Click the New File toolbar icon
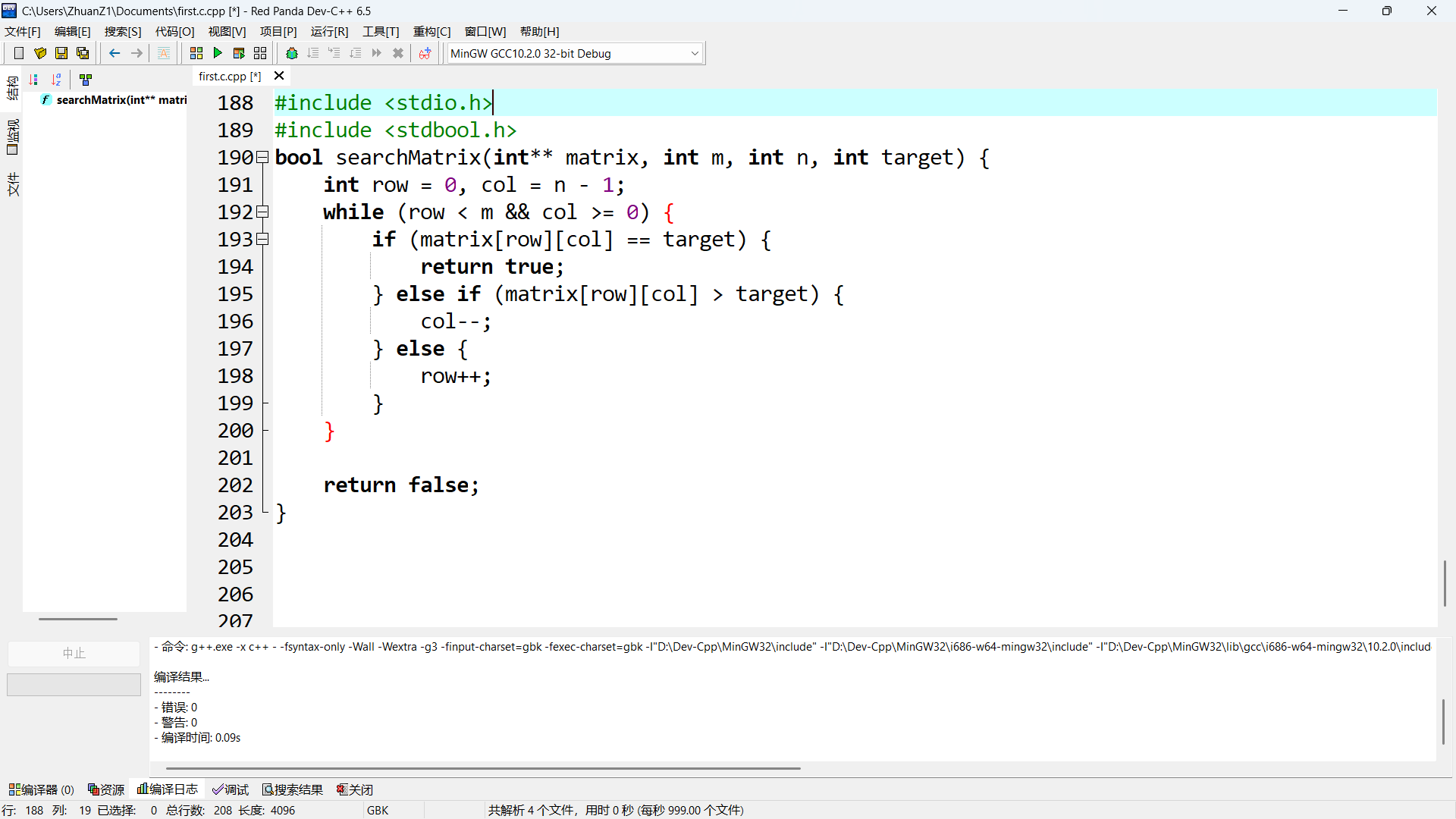This screenshot has height=819, width=1456. click(x=19, y=53)
